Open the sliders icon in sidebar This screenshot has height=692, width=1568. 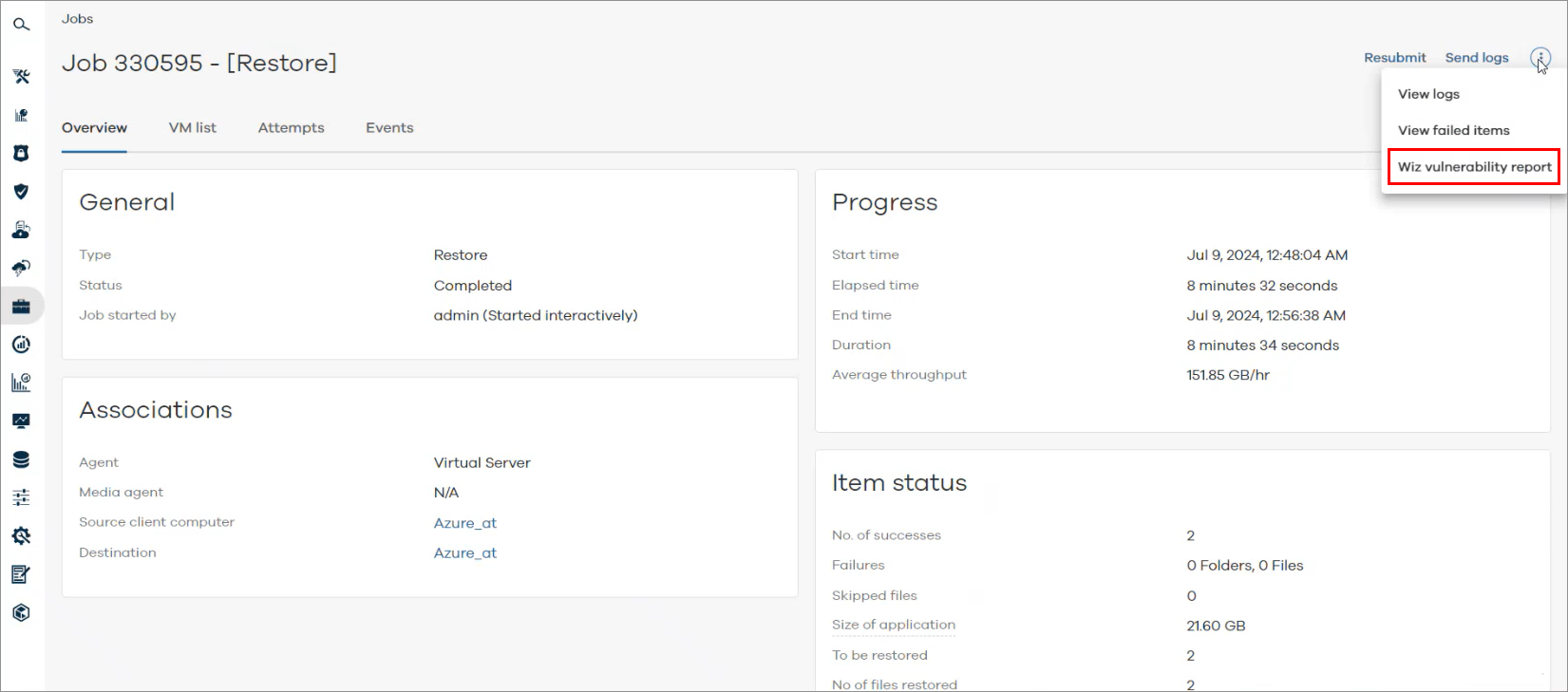21,497
